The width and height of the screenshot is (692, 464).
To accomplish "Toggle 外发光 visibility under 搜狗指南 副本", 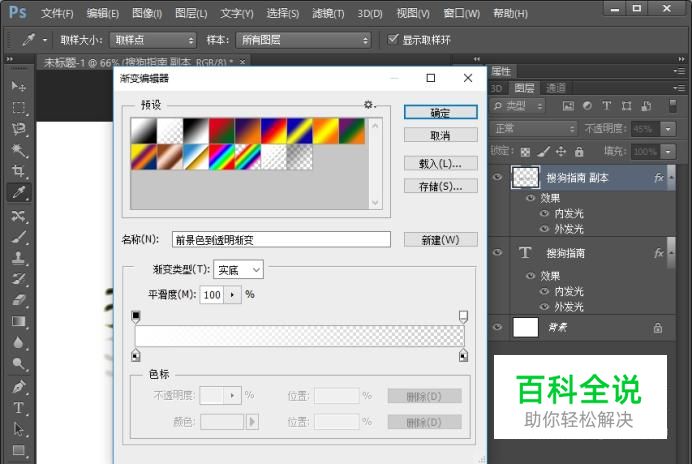I will [544, 229].
